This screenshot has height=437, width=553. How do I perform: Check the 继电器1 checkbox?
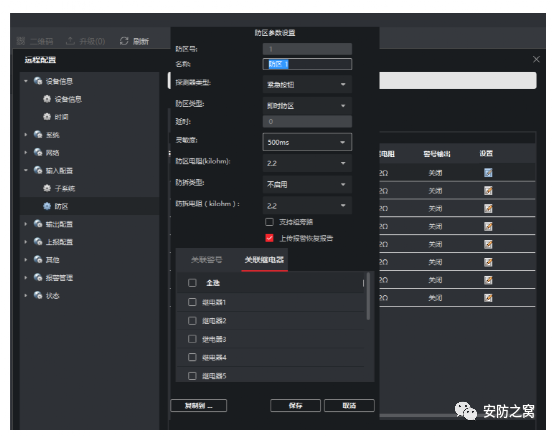[x=192, y=302]
